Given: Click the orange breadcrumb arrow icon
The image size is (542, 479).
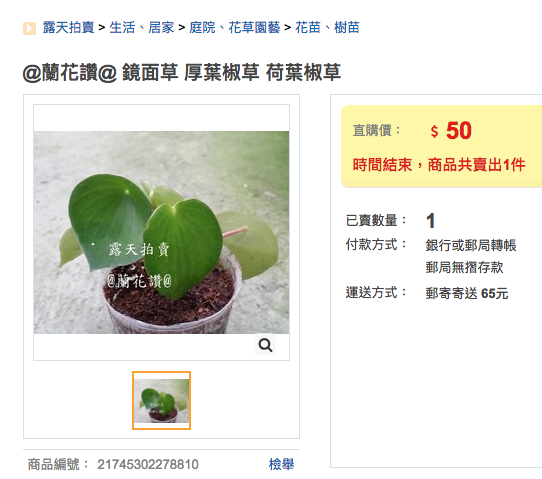Looking at the screenshot, I should 29,28.
